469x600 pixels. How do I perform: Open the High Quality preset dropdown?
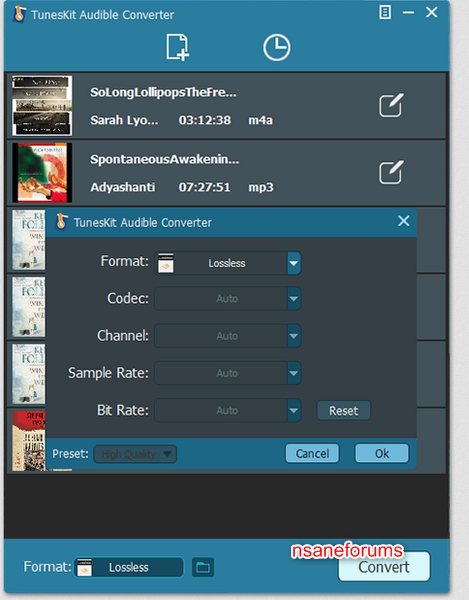click(x=135, y=454)
